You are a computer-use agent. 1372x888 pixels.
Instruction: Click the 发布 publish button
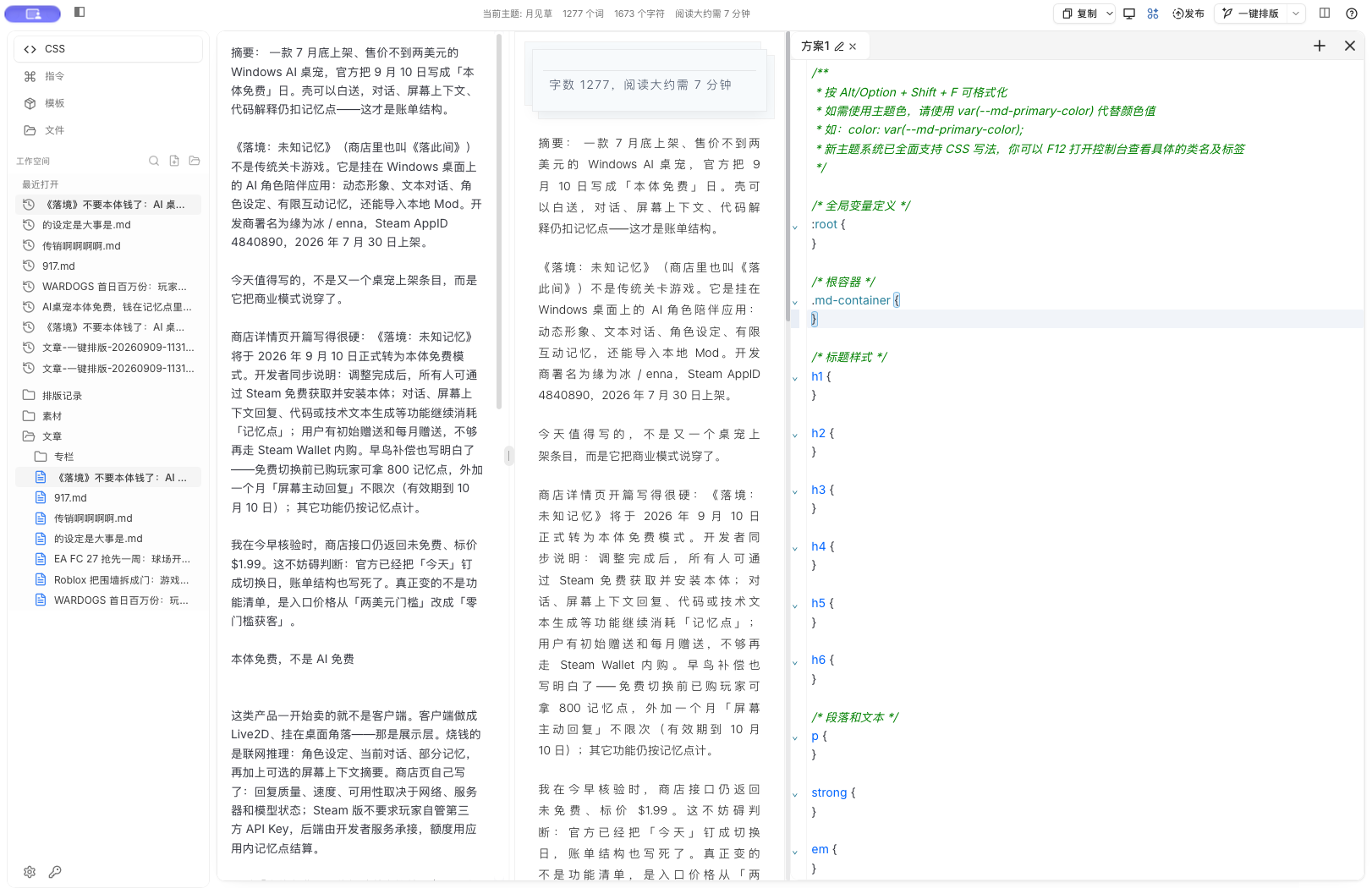tap(1188, 14)
